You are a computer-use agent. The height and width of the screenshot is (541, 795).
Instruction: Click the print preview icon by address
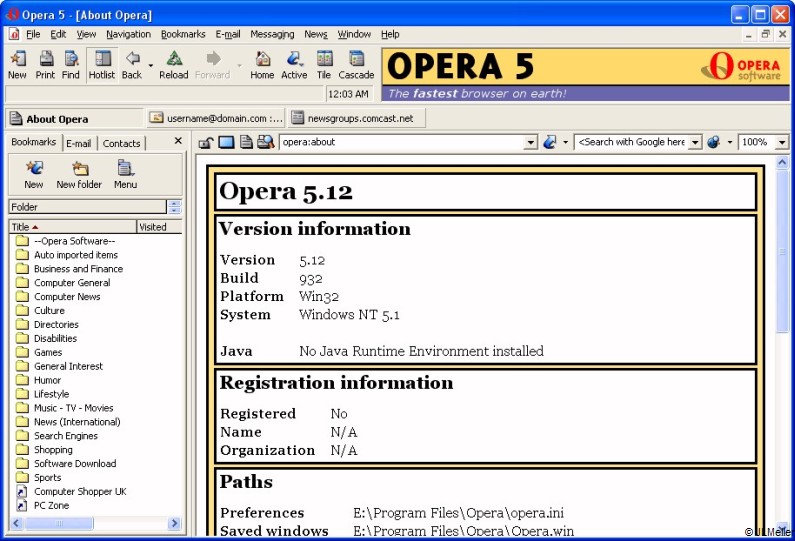(x=265, y=142)
